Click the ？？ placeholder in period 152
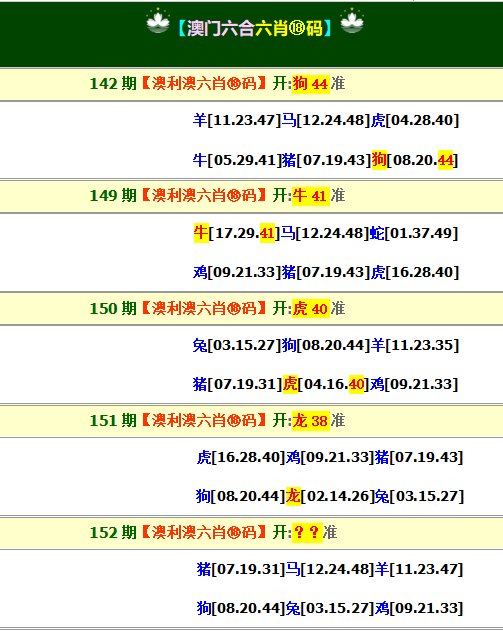Viewport: 503px width, 631px height. pos(307,532)
